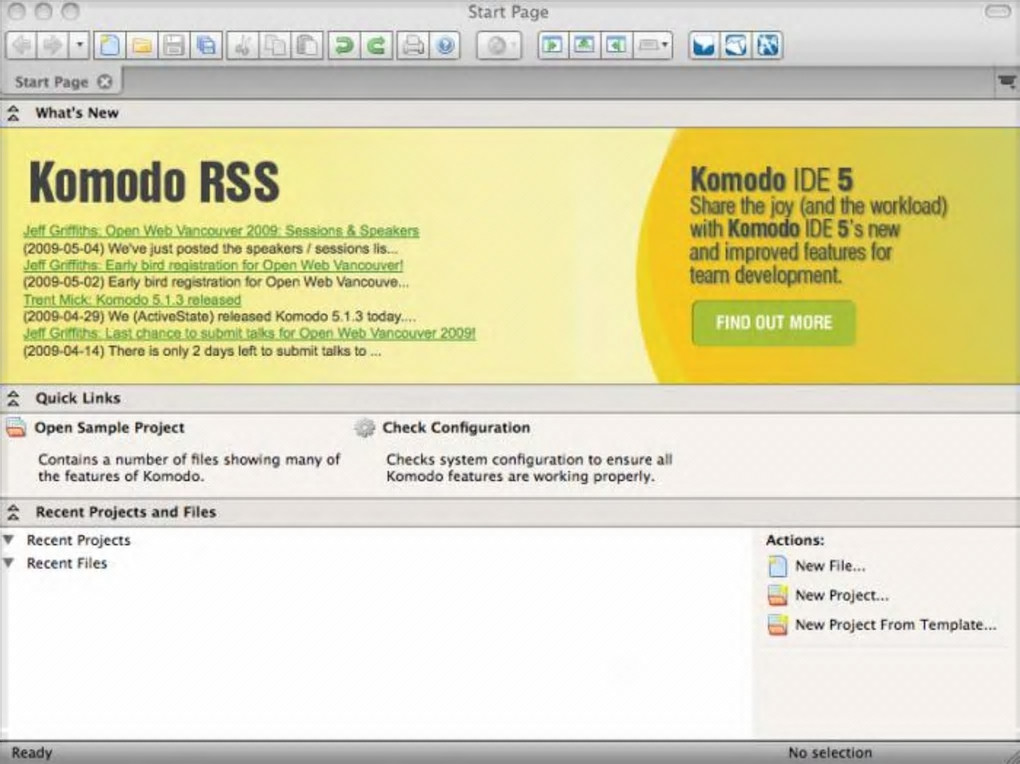1020x764 pixels.
Task: Open the Komodo 5.1.3 released link
Action: [132, 300]
